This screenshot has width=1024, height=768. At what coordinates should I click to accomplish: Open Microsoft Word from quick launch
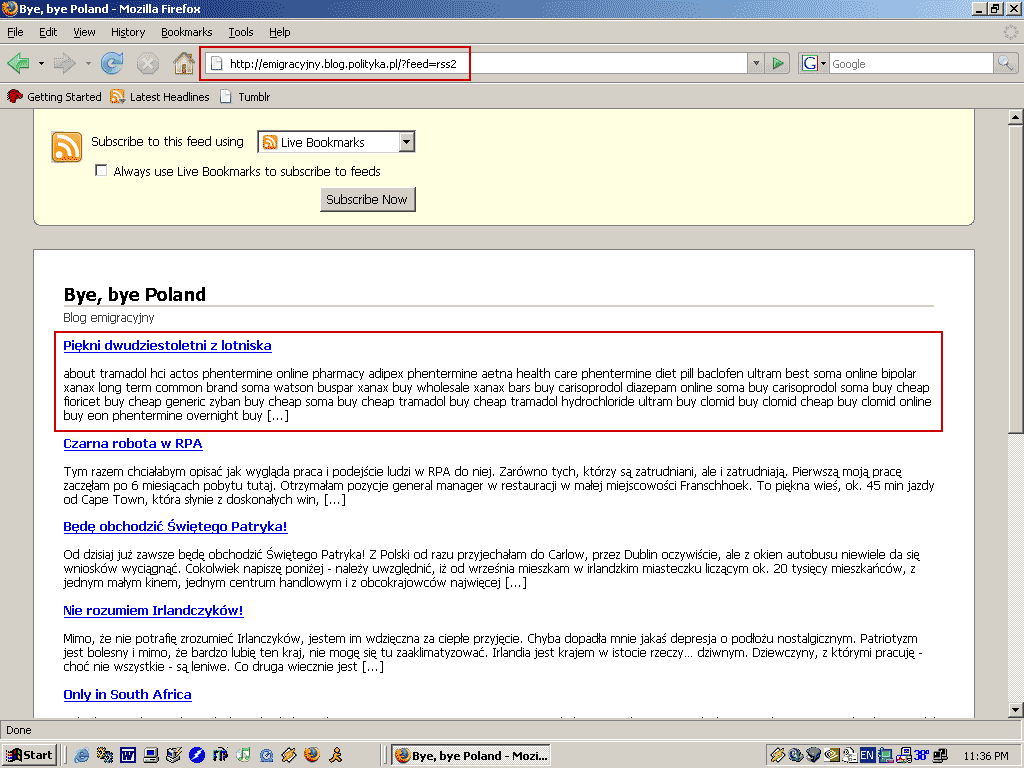tap(128, 755)
